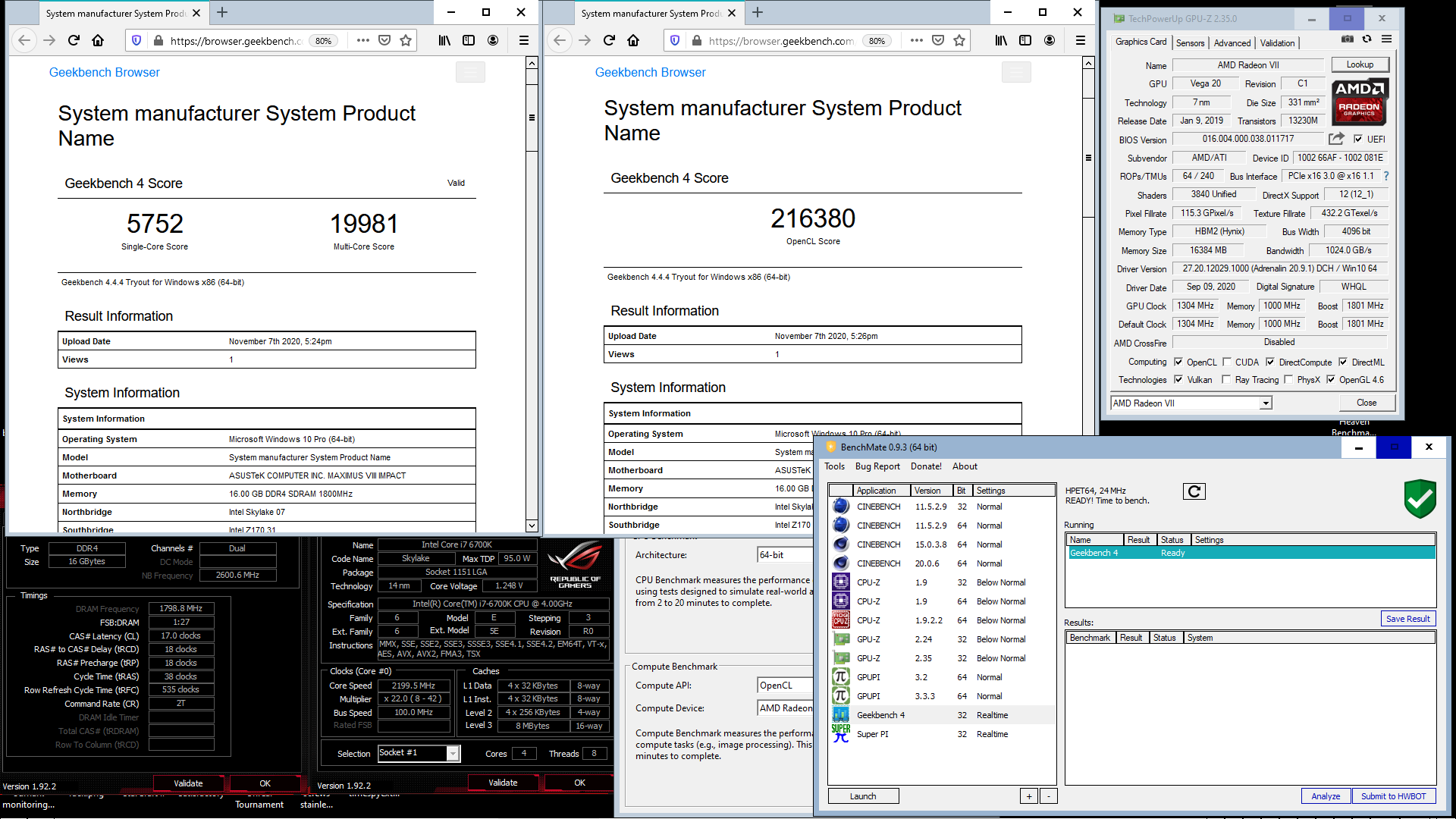Click Save Result in BenchMate
This screenshot has height=819, width=1456.
click(1408, 619)
